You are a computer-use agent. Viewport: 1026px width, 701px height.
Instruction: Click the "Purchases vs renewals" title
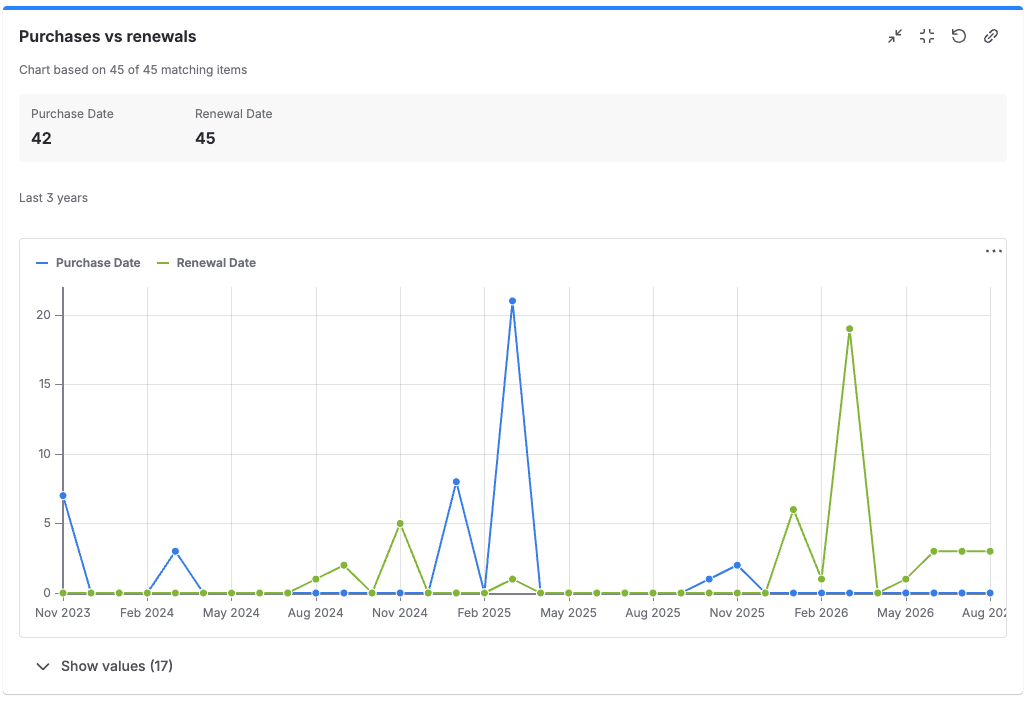(x=107, y=37)
